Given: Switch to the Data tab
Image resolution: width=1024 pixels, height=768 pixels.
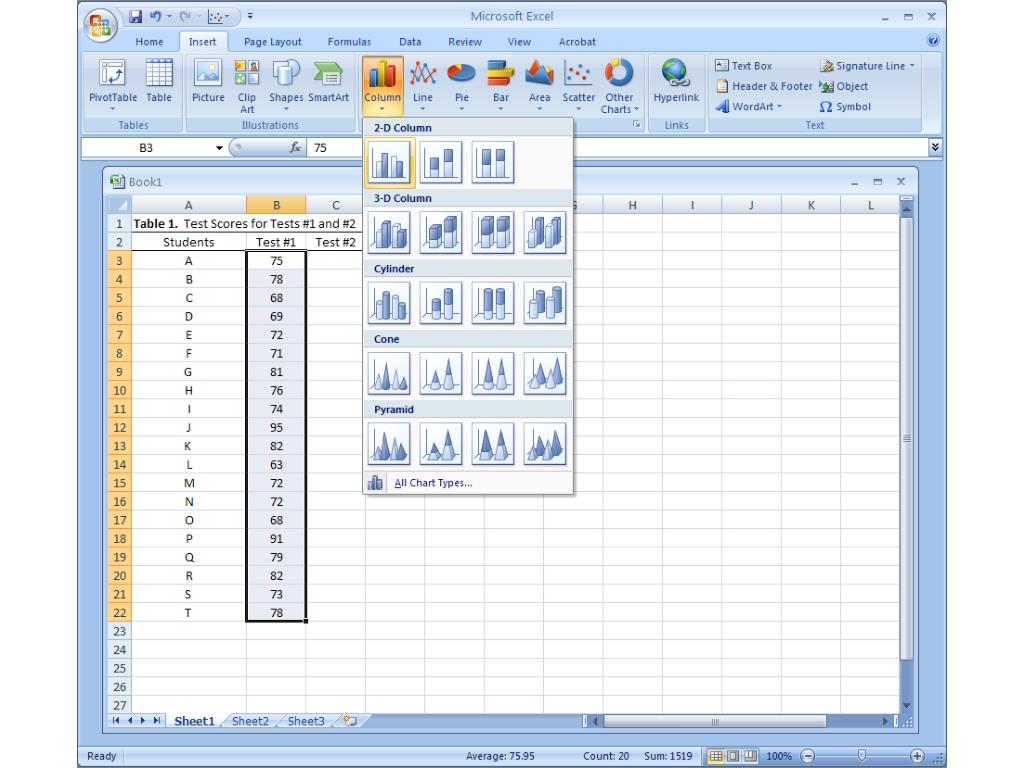Looking at the screenshot, I should click(410, 42).
